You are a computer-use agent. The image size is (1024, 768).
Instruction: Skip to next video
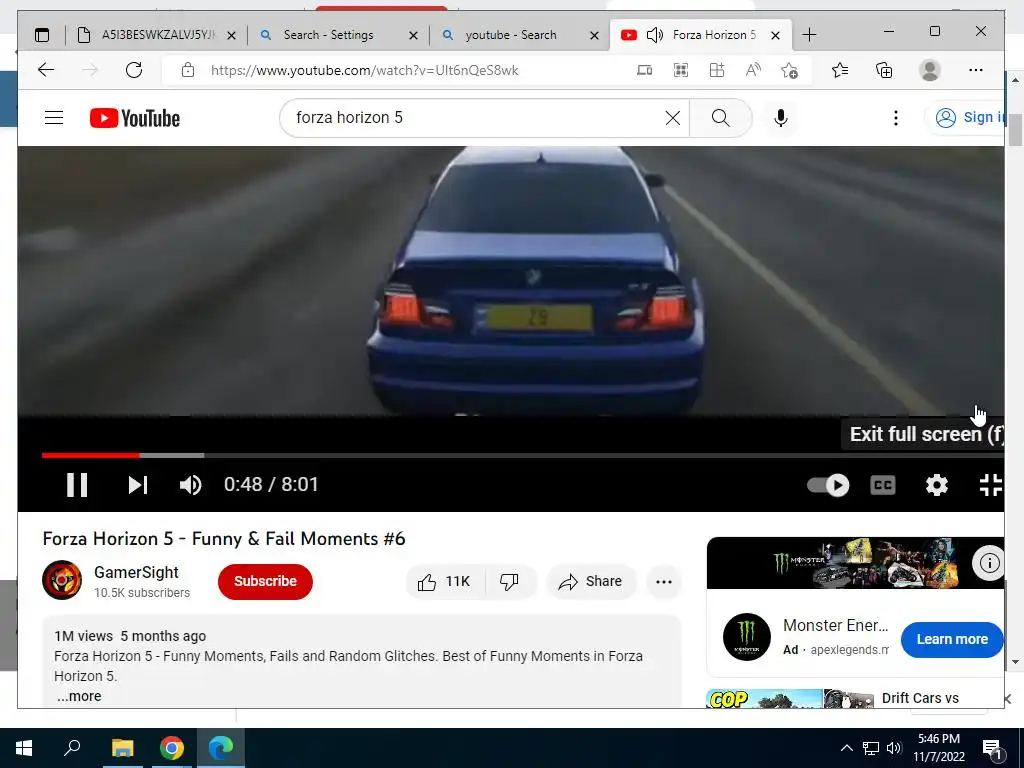click(x=137, y=485)
